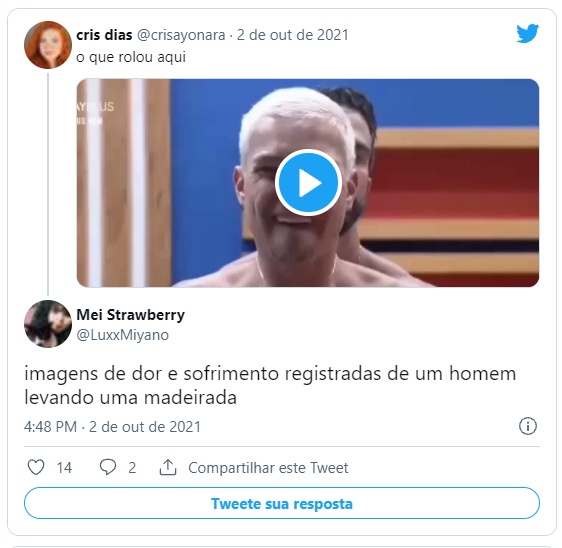
Task: Click Tweete sua resposta button
Action: tap(282, 503)
